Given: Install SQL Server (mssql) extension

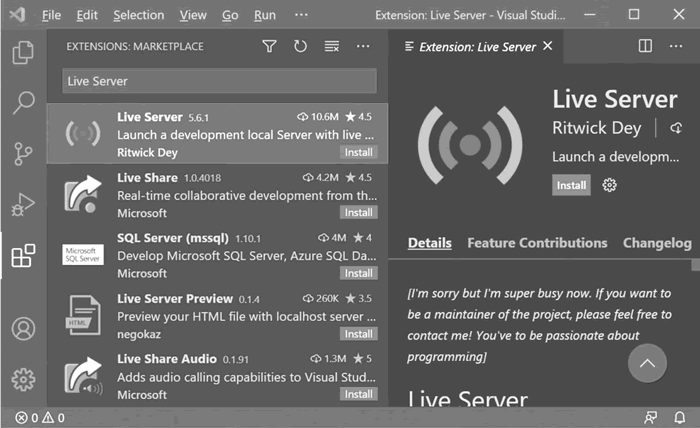Looking at the screenshot, I should click(x=358, y=273).
